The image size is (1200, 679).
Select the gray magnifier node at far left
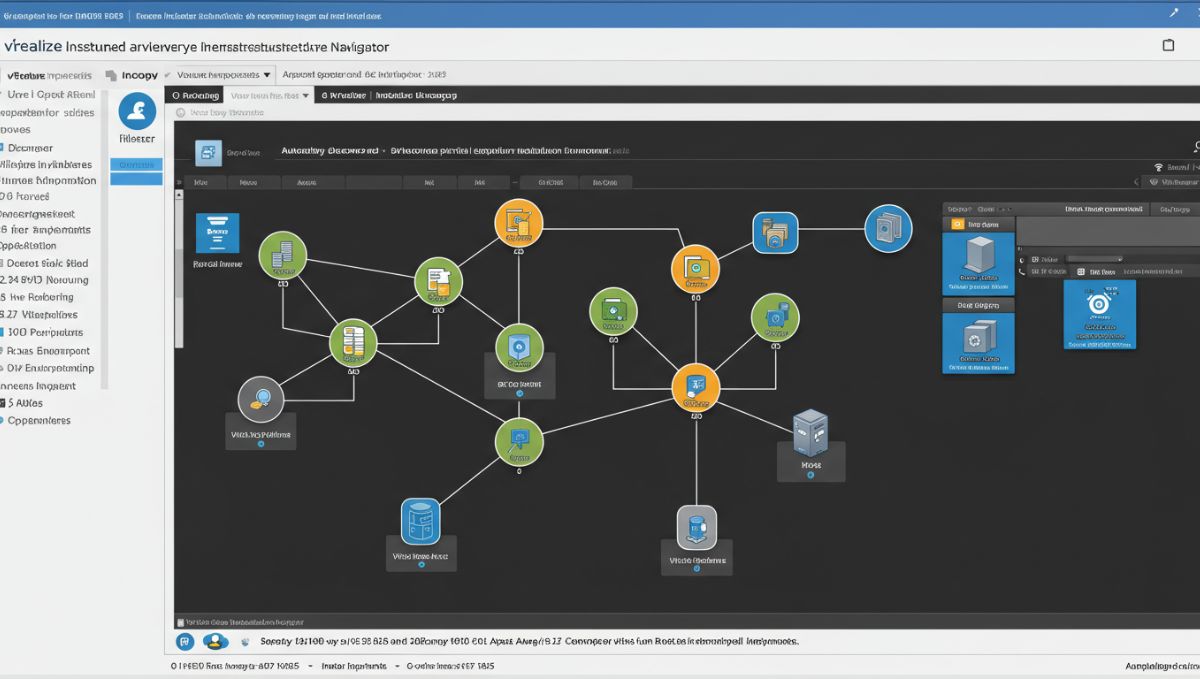click(x=261, y=399)
